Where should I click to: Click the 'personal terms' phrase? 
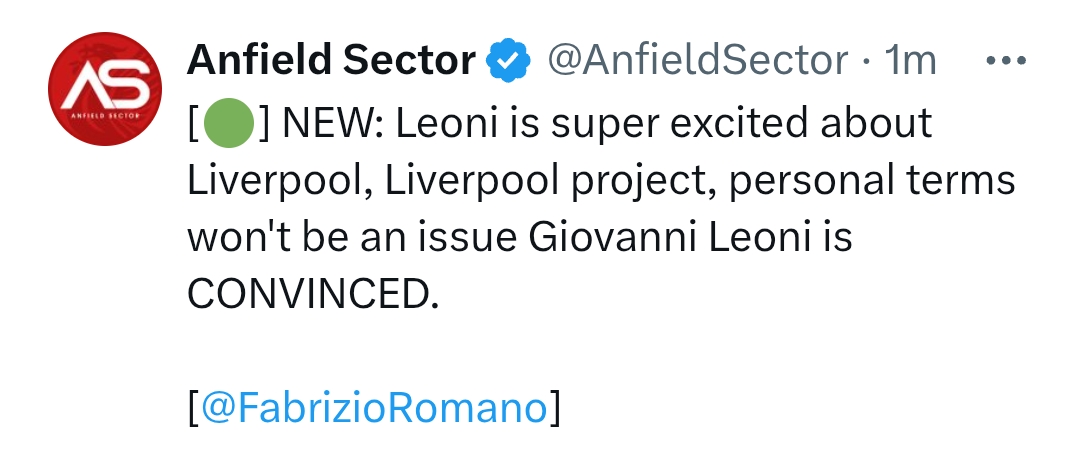click(853, 181)
